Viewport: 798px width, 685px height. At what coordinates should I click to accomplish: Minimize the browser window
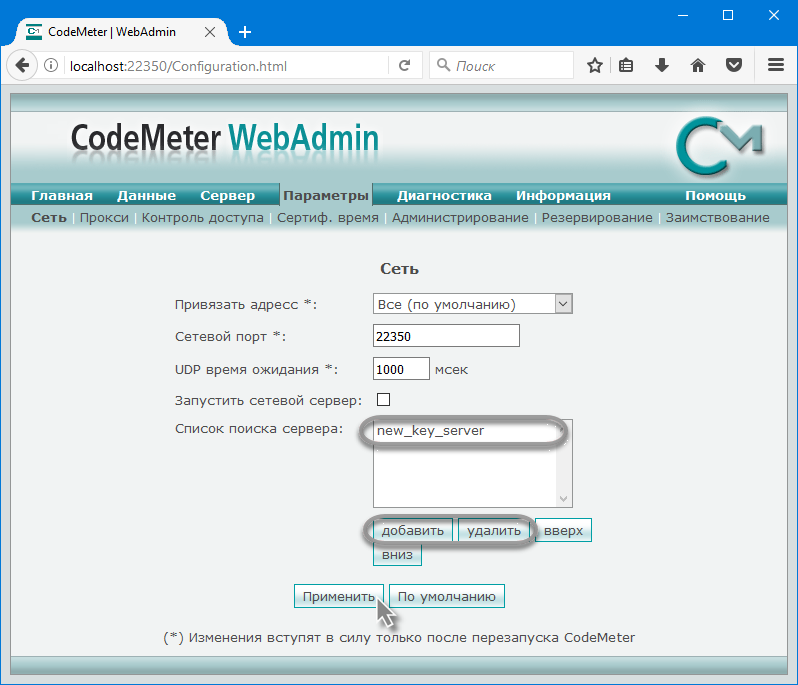tap(683, 15)
